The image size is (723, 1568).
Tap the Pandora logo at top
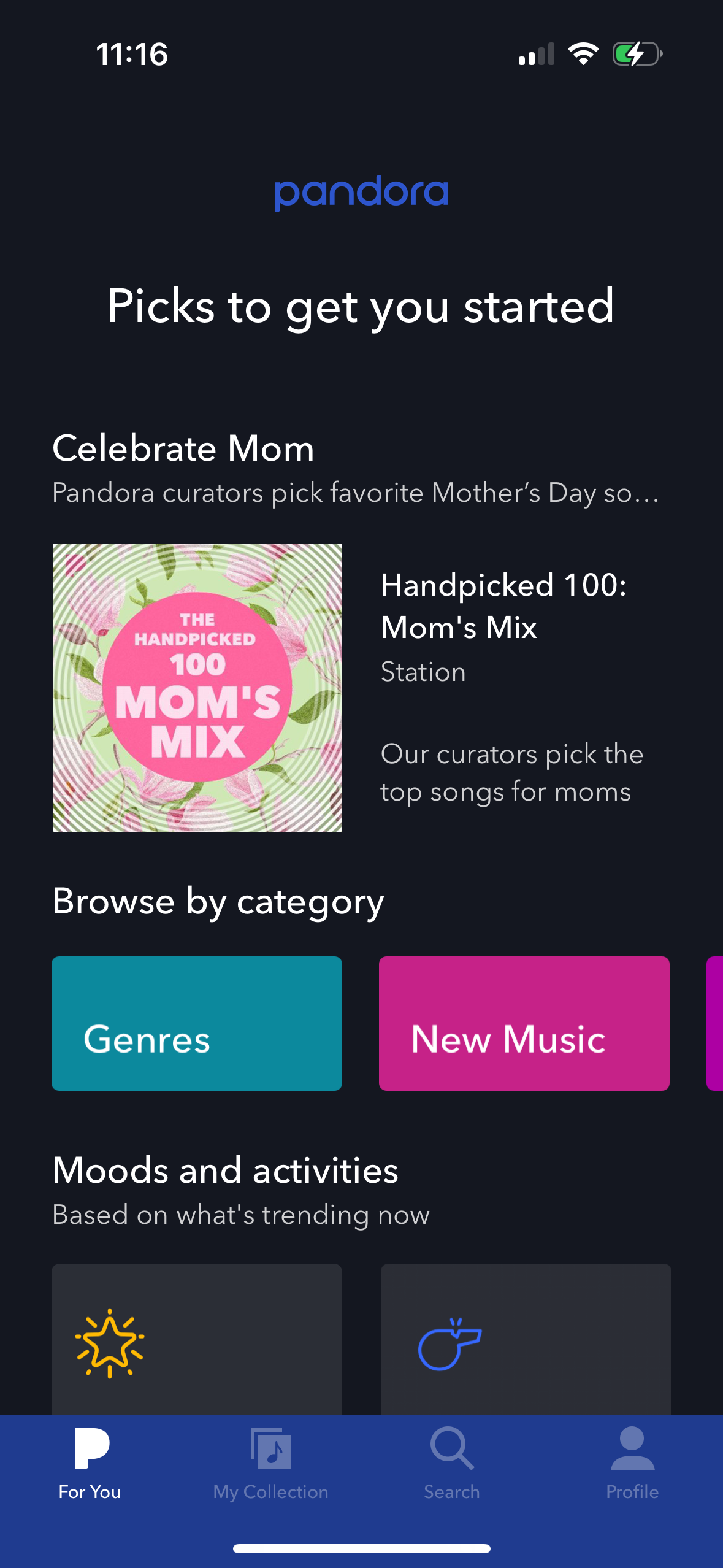361,192
